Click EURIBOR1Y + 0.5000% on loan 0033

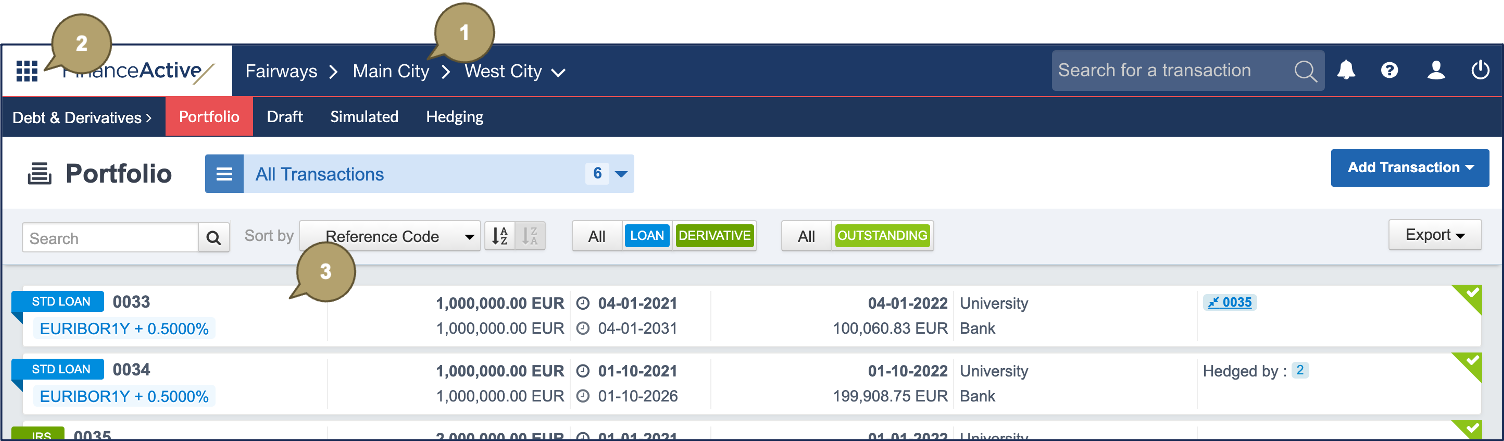pos(124,329)
